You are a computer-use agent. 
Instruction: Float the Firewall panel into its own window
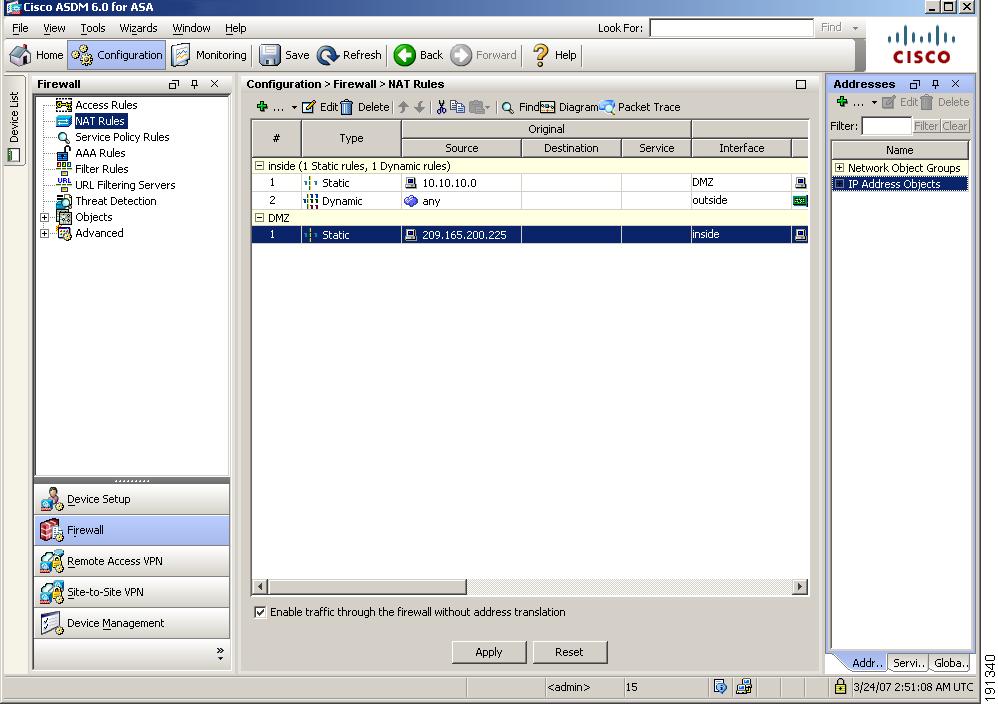click(x=174, y=84)
